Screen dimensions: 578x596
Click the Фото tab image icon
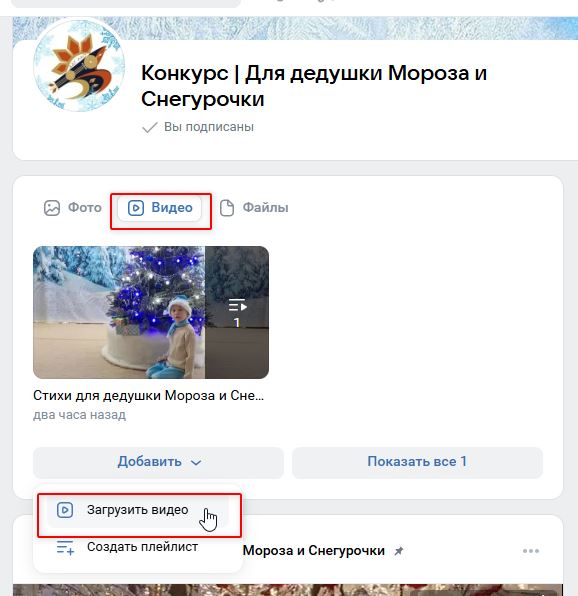tap(52, 208)
